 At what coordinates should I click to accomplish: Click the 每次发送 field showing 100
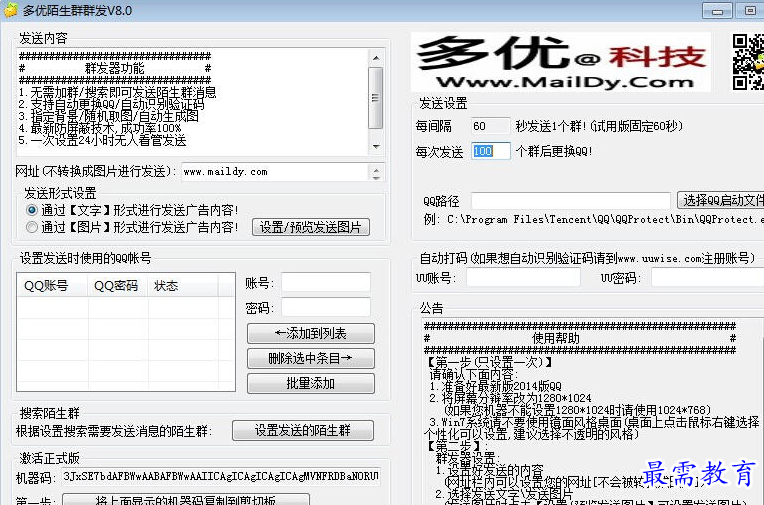click(x=491, y=151)
